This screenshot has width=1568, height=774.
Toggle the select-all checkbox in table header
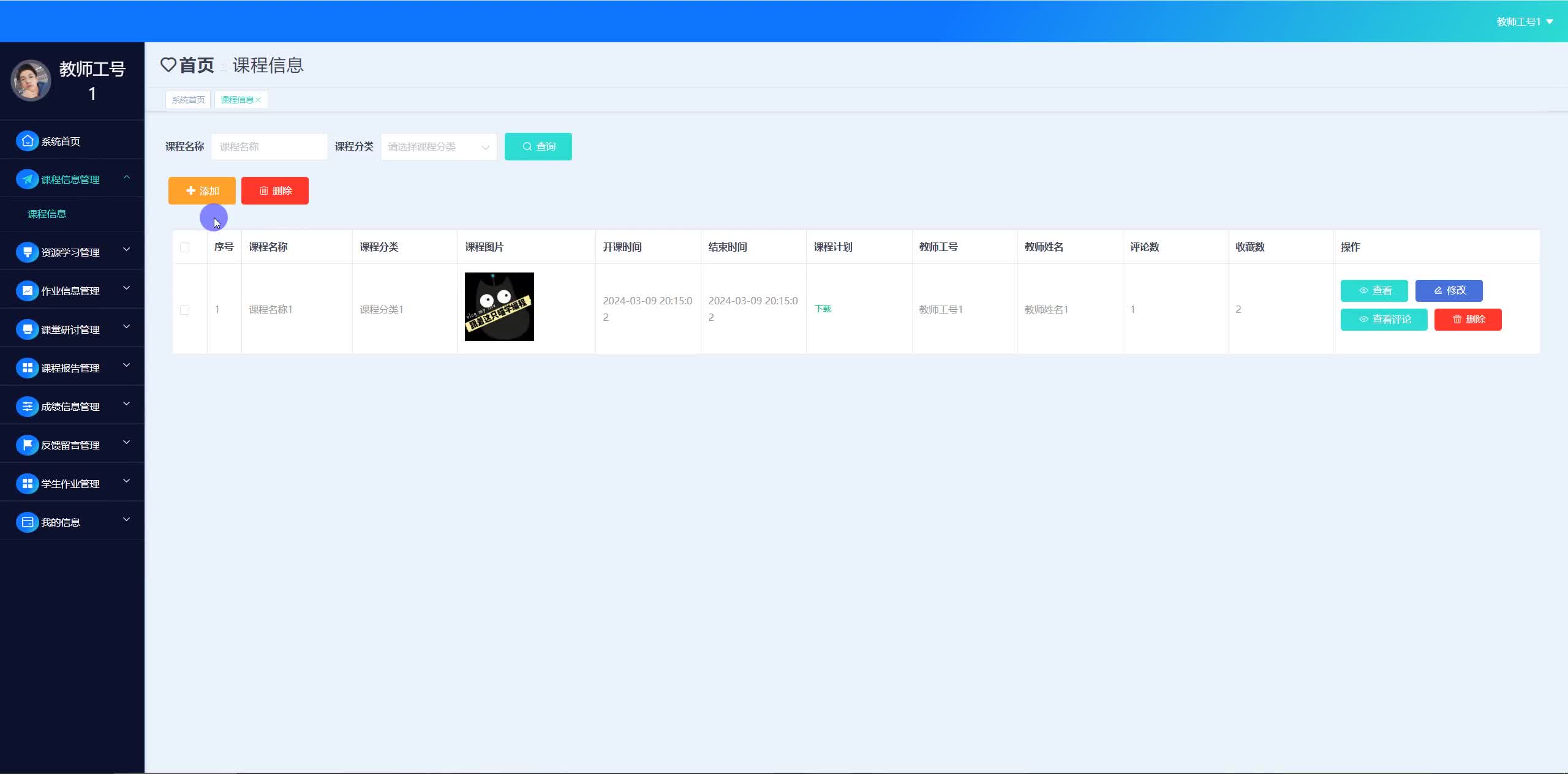tap(184, 247)
